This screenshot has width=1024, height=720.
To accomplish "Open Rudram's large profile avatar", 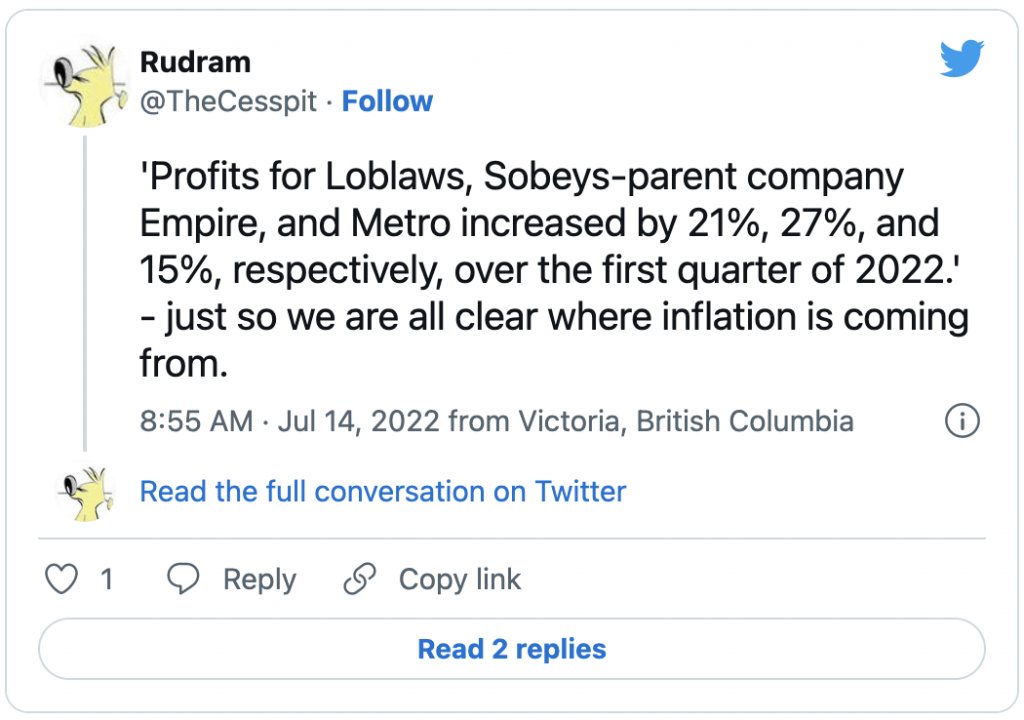I will coord(84,85).
